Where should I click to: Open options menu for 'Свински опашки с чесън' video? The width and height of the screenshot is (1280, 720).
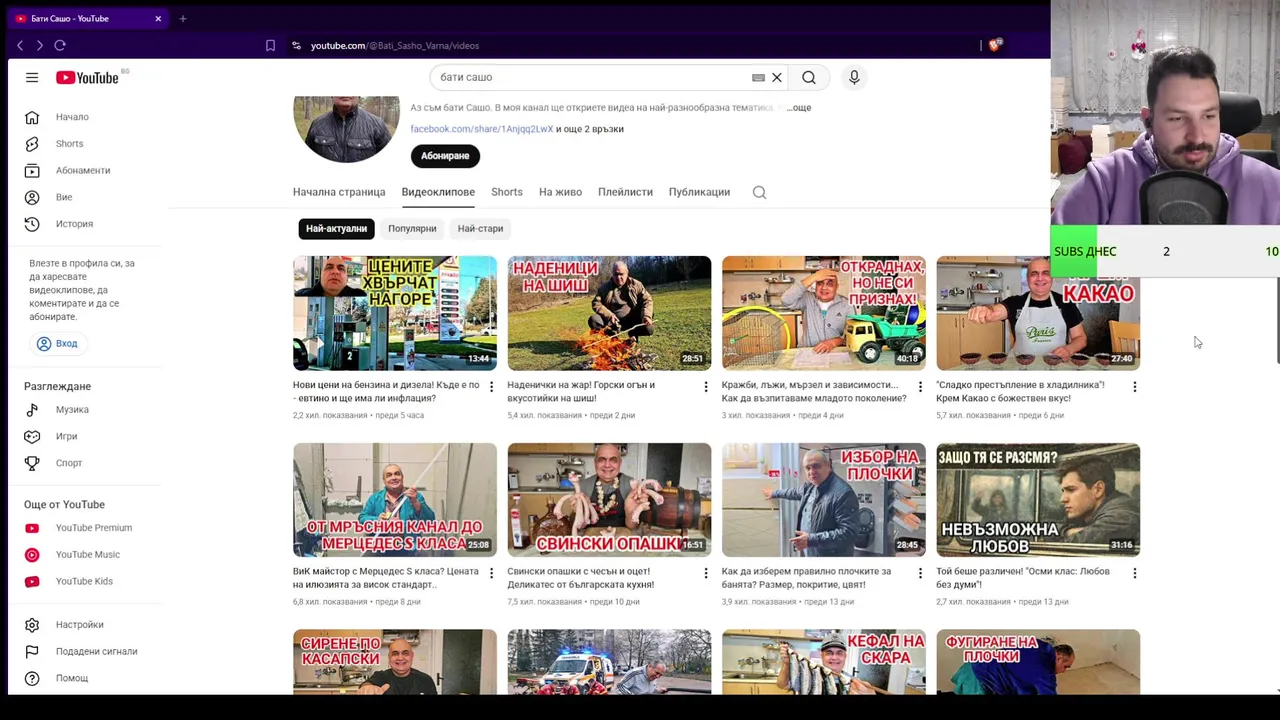(x=706, y=574)
